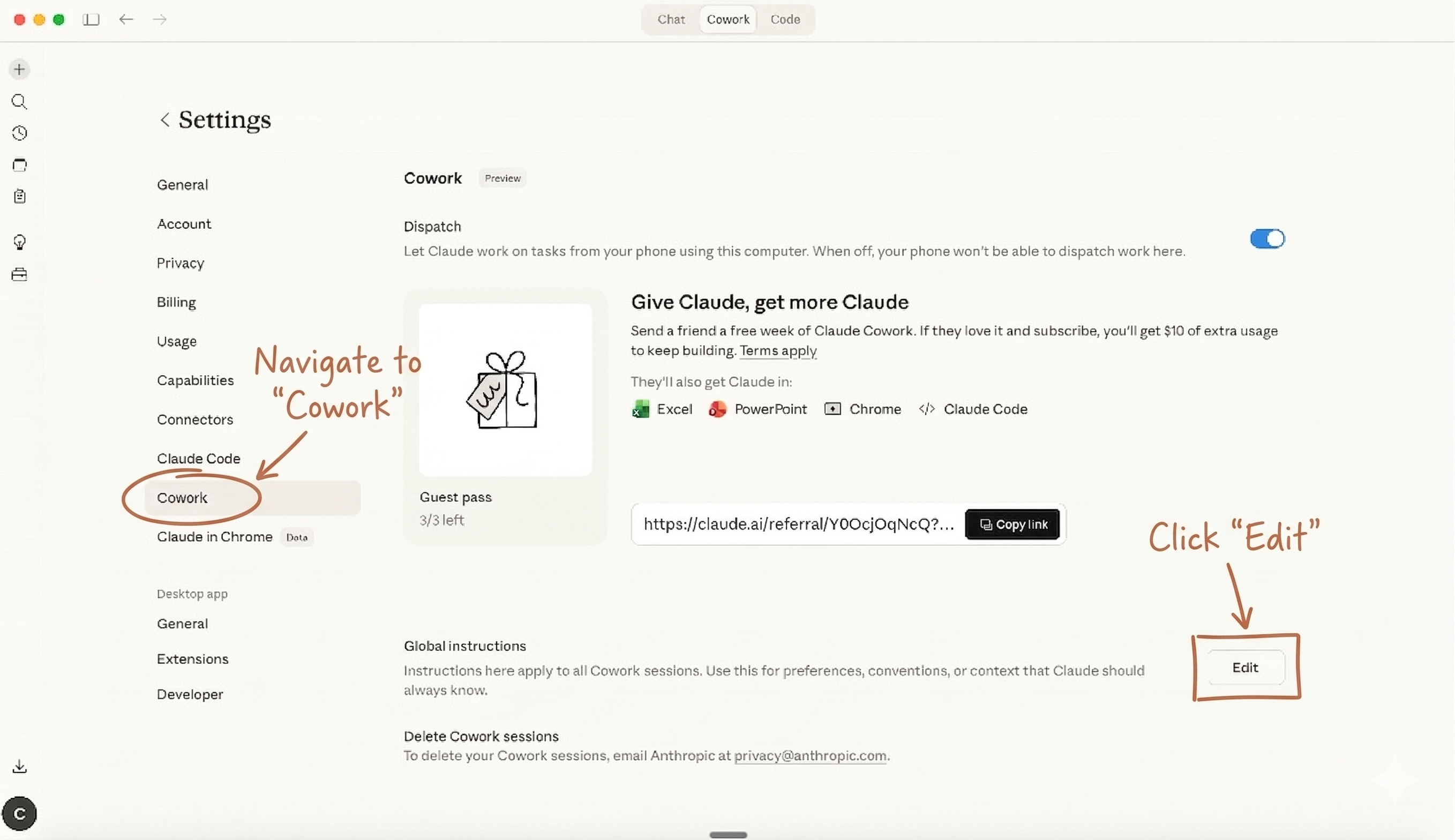
Task: Select Billing in the settings sidebar
Action: click(176, 302)
